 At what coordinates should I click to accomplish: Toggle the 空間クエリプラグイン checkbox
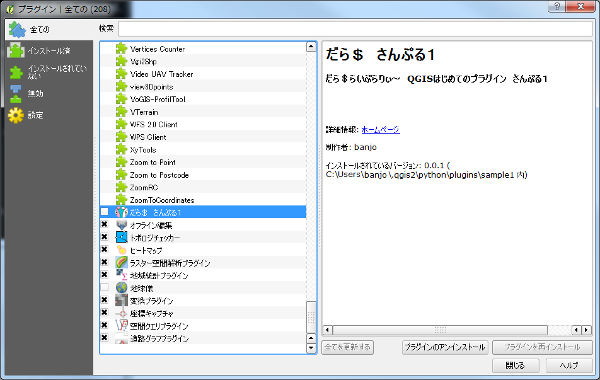tap(104, 325)
